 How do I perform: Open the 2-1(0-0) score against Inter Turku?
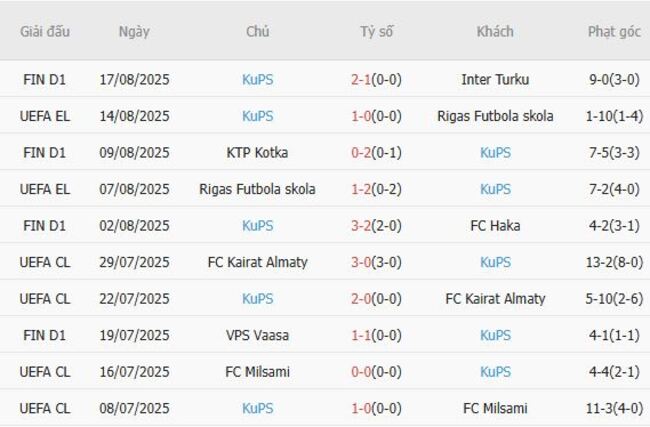[376, 80]
